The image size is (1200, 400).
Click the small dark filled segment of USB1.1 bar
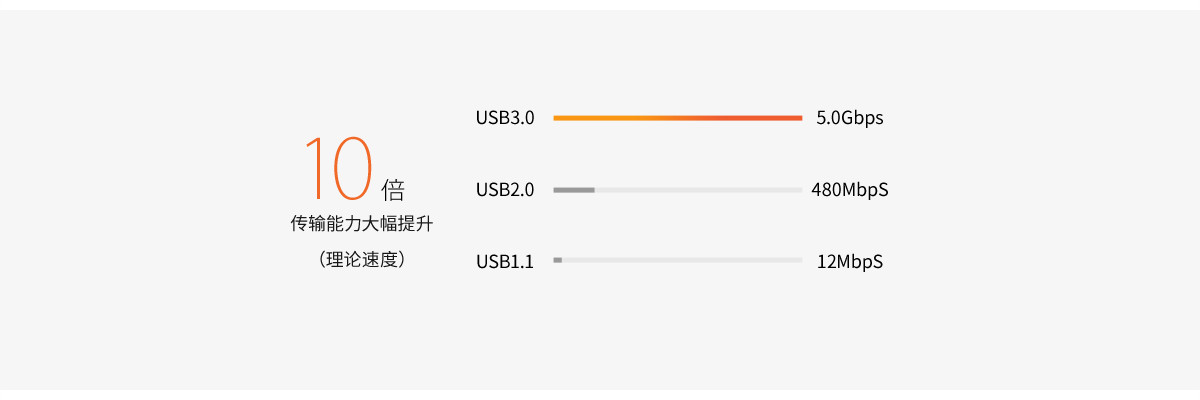(x=558, y=260)
